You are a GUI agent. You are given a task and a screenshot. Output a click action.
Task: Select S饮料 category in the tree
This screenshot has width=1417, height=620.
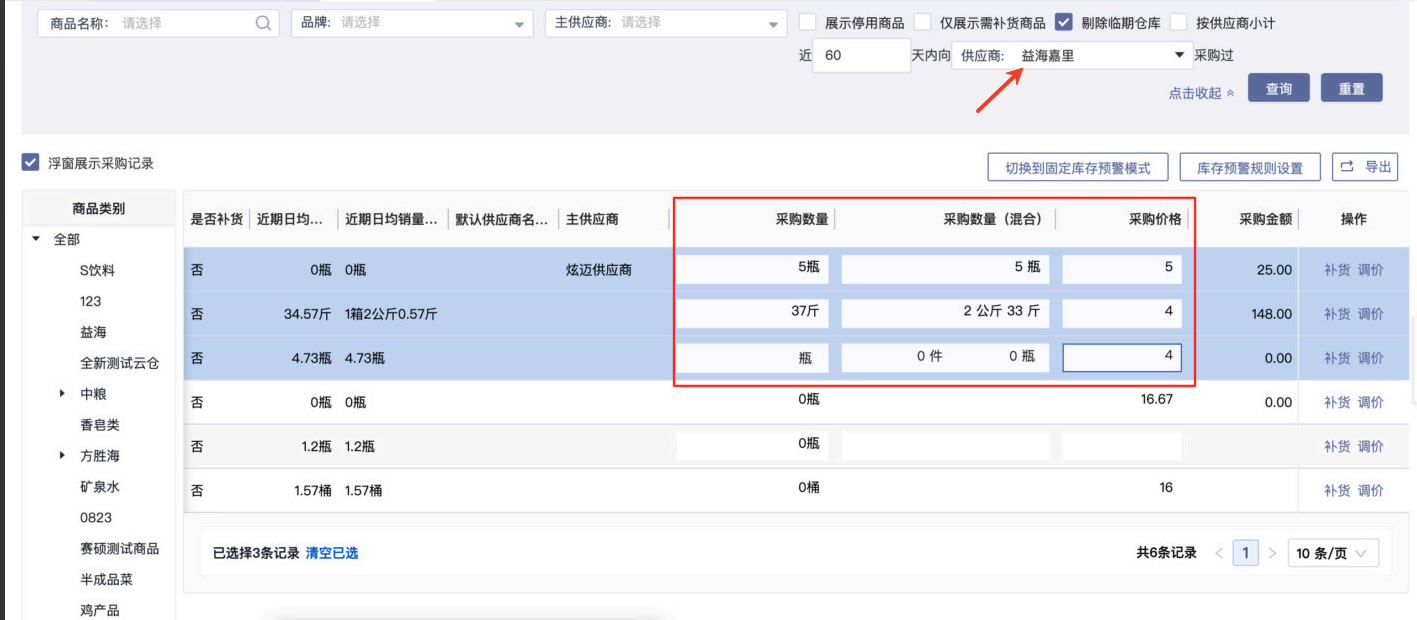click(x=98, y=271)
